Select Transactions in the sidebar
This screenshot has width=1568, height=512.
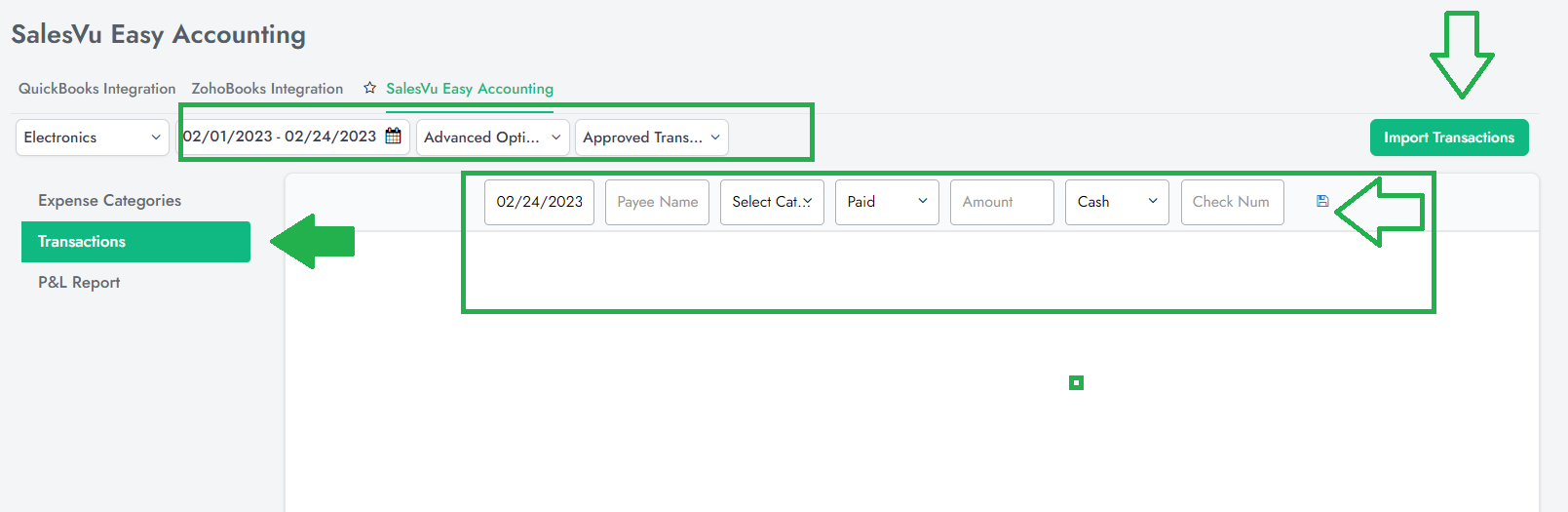135,242
